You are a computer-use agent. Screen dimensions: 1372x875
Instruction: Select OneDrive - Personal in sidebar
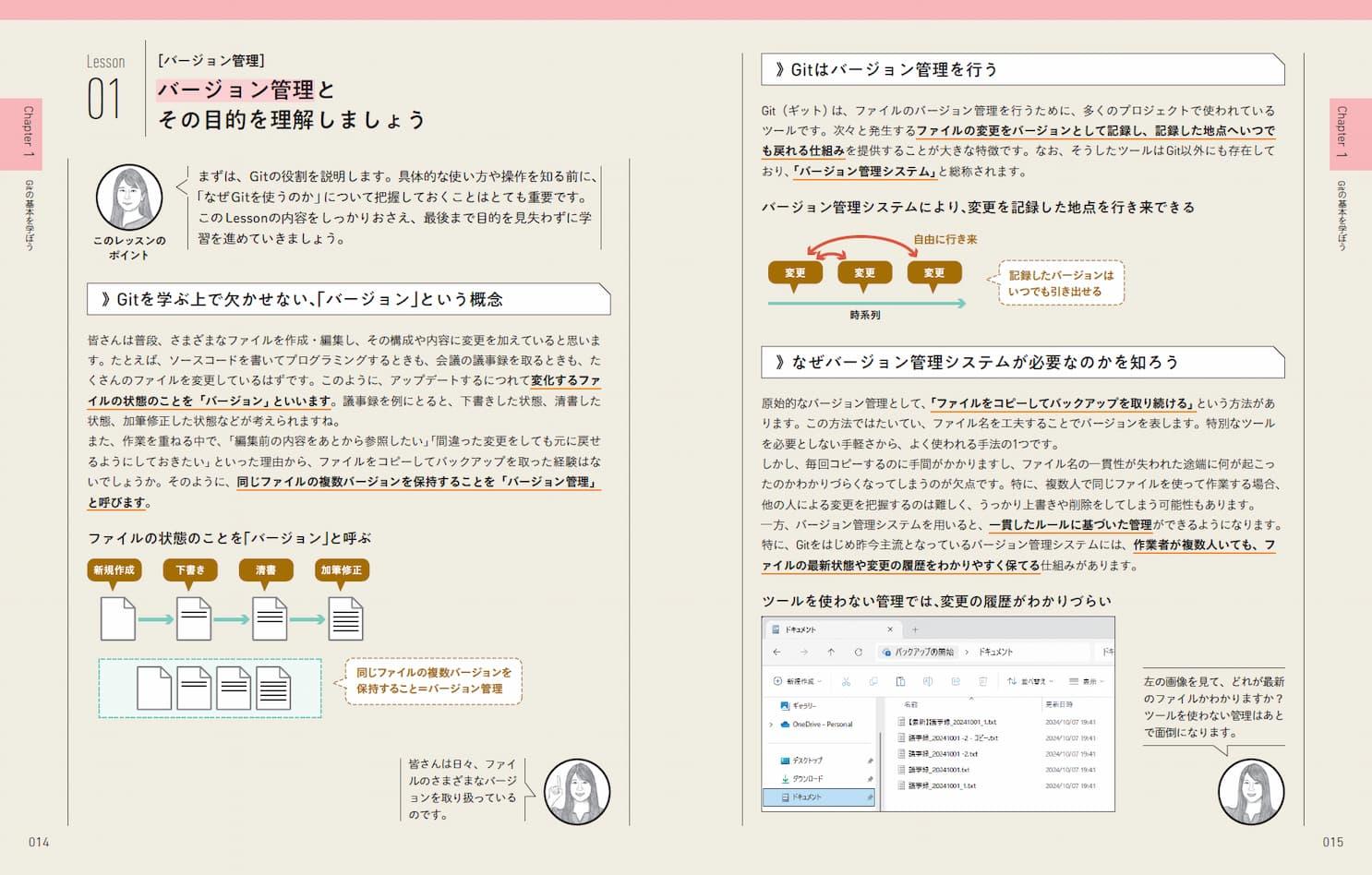(816, 725)
